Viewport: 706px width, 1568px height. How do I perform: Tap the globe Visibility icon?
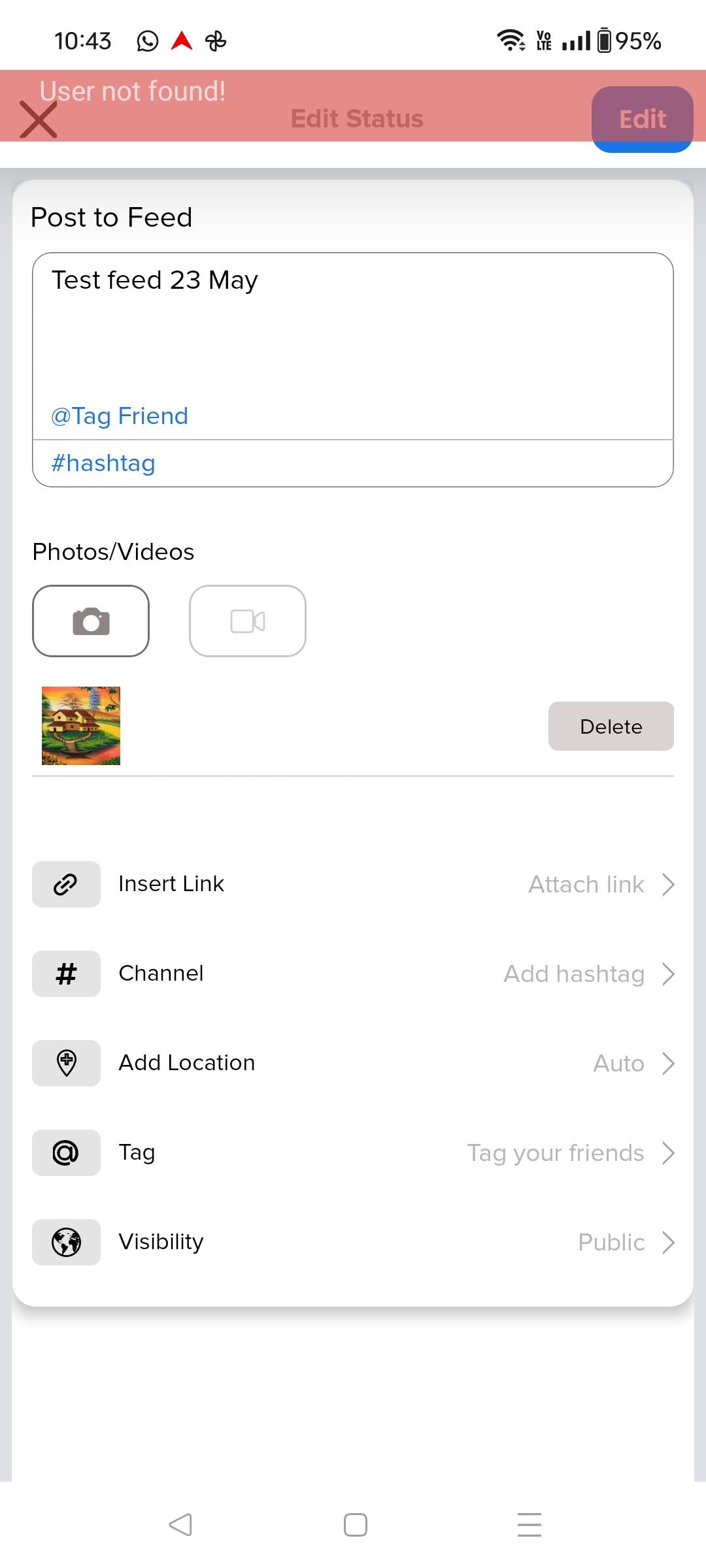(x=66, y=1242)
